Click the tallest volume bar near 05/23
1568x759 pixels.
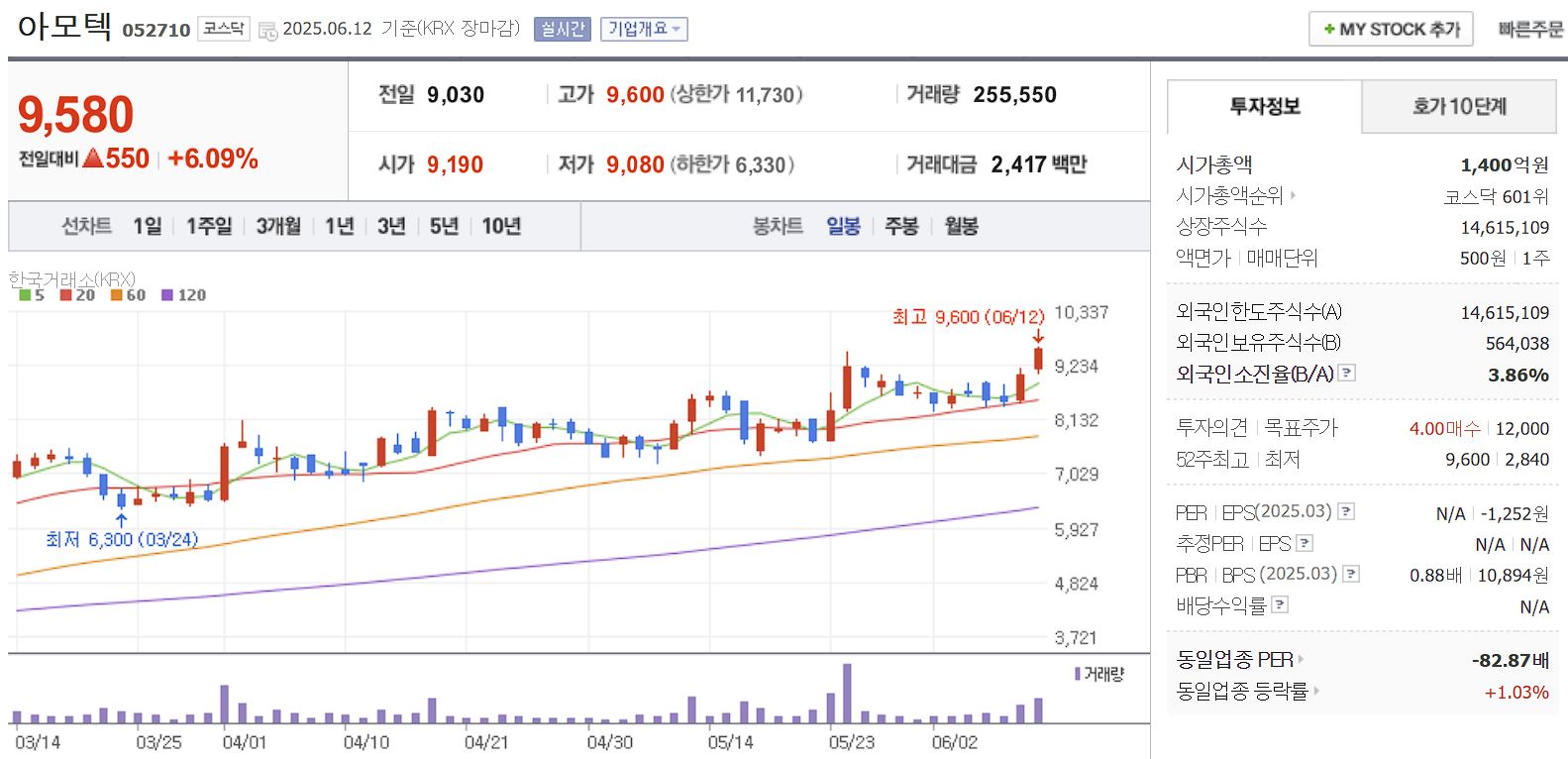(847, 694)
